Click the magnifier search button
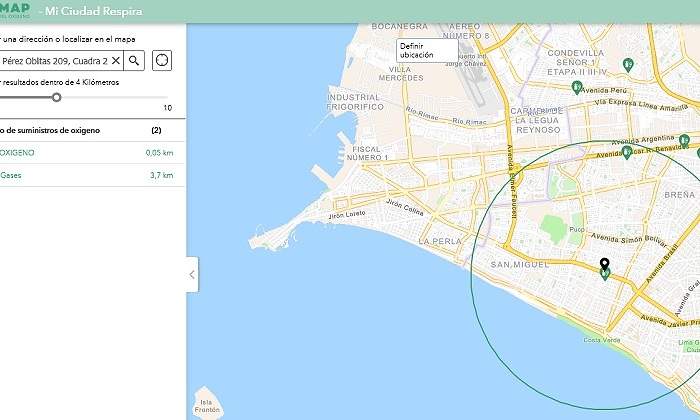 (x=134, y=61)
